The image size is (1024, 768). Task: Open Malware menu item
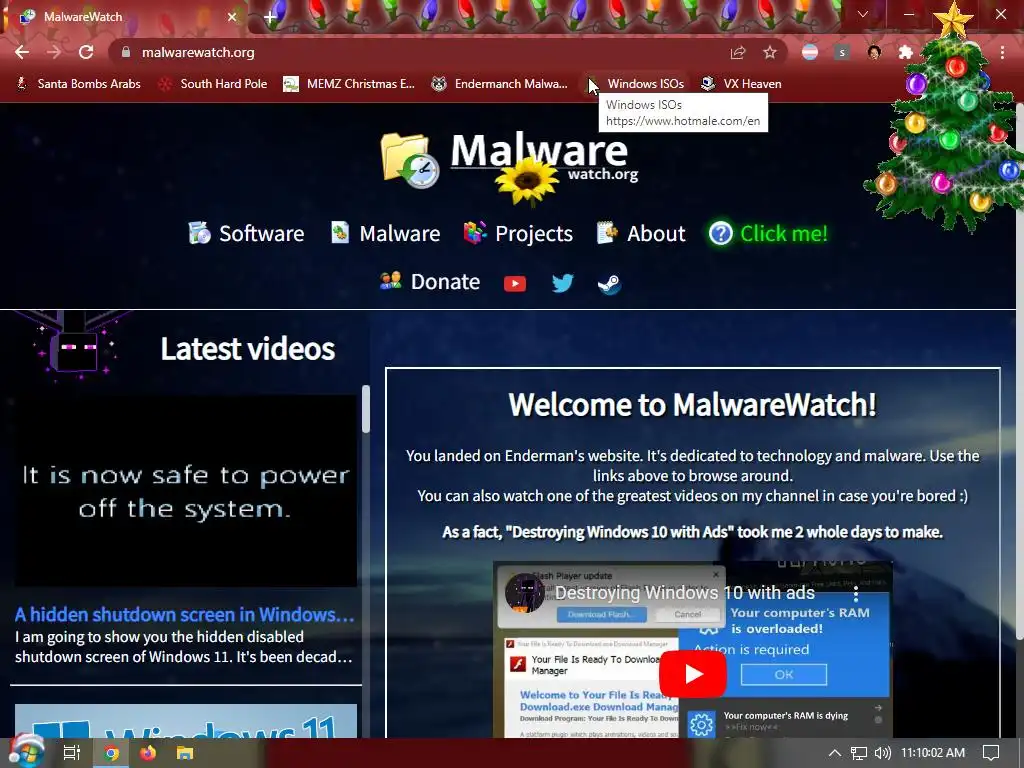click(385, 233)
